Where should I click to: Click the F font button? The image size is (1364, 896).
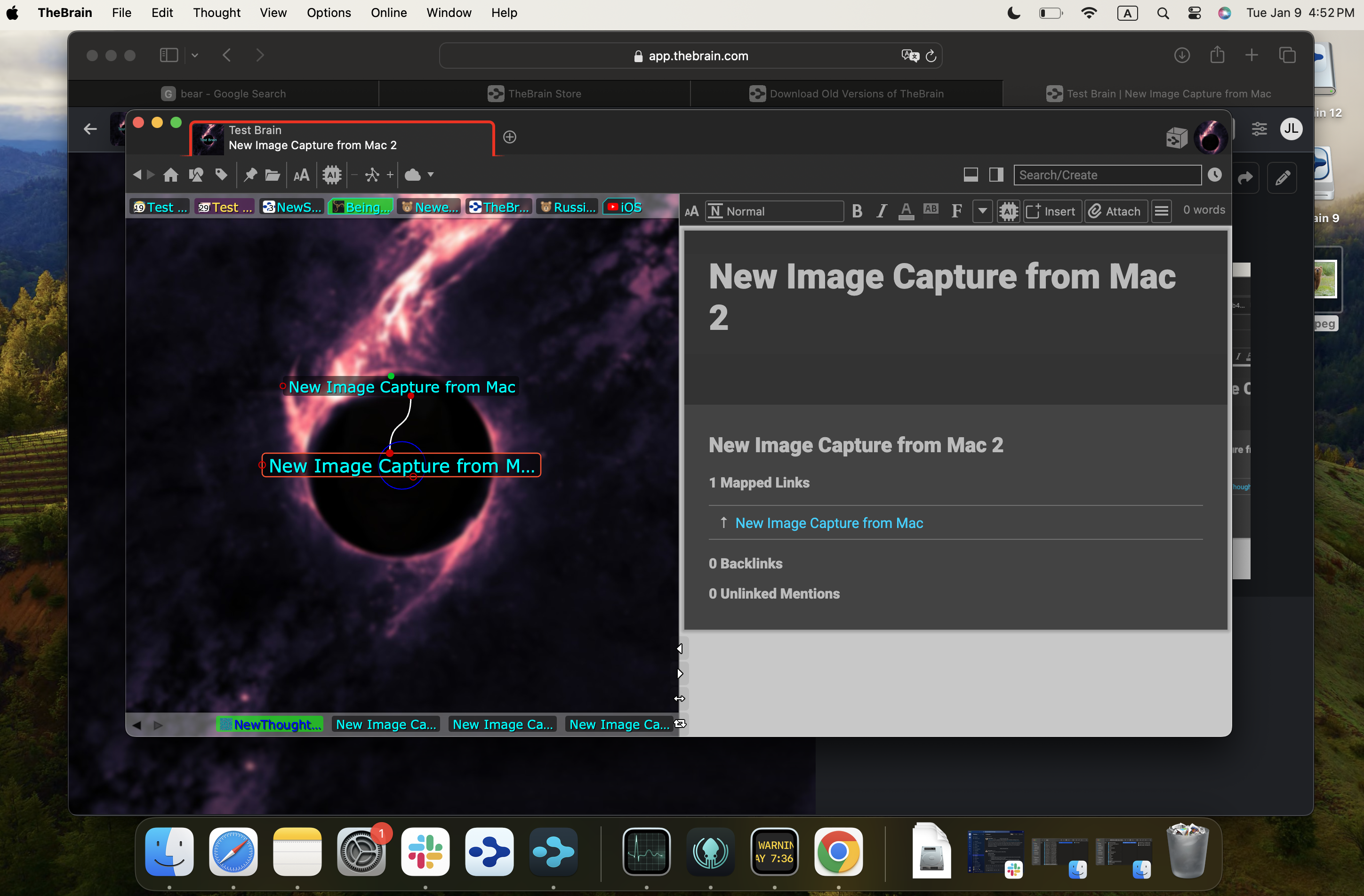[x=956, y=211]
